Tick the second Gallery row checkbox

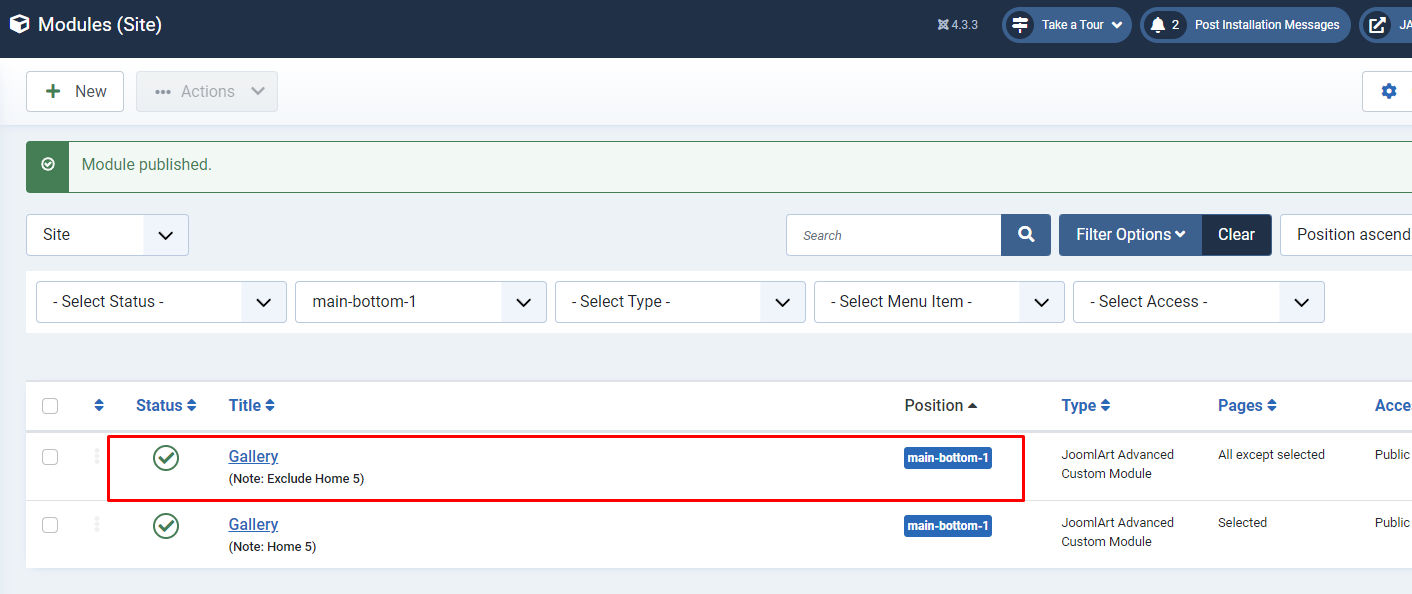click(50, 525)
